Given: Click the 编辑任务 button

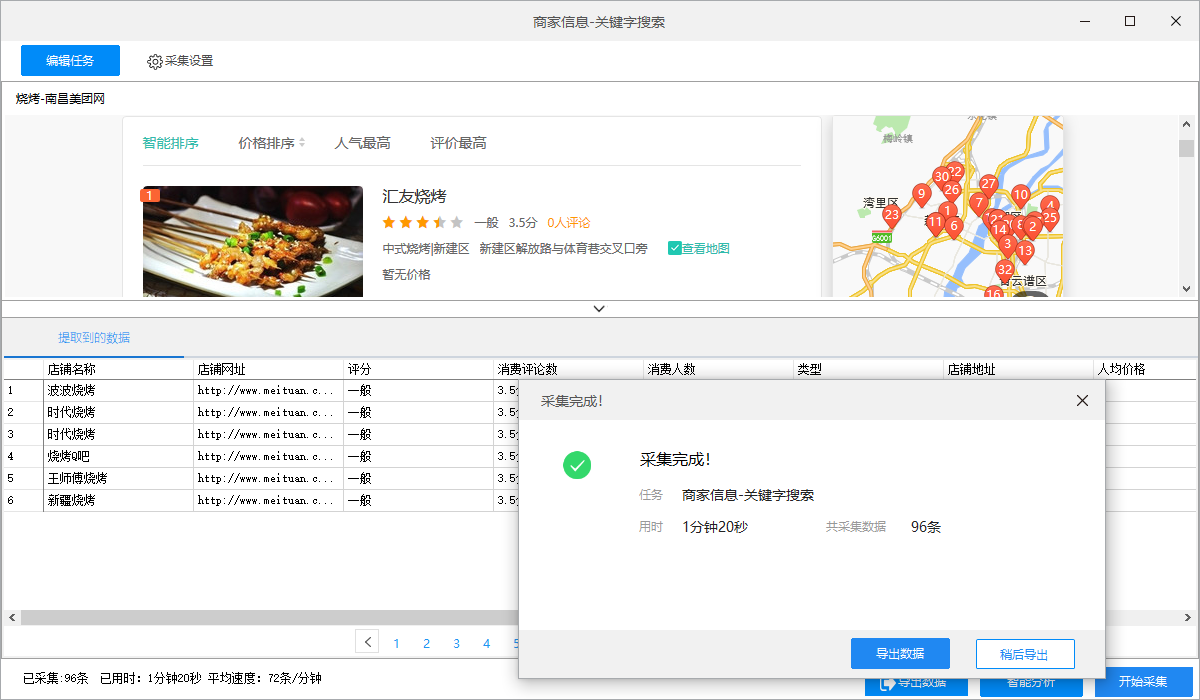Looking at the screenshot, I should (70, 61).
